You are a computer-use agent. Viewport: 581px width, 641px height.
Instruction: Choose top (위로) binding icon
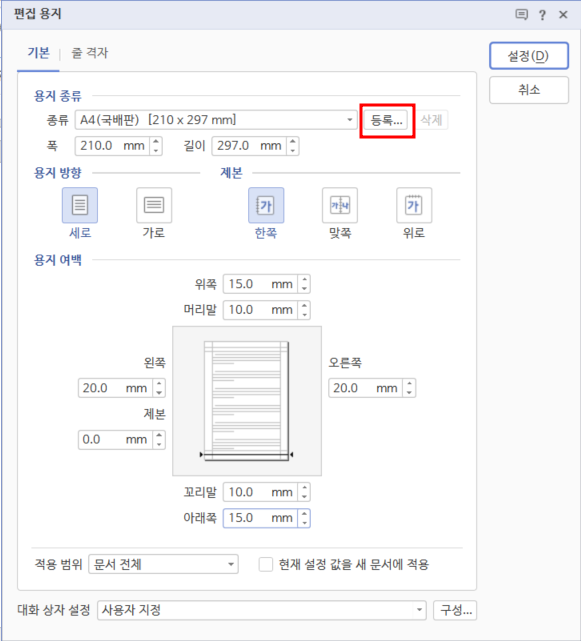tap(414, 205)
